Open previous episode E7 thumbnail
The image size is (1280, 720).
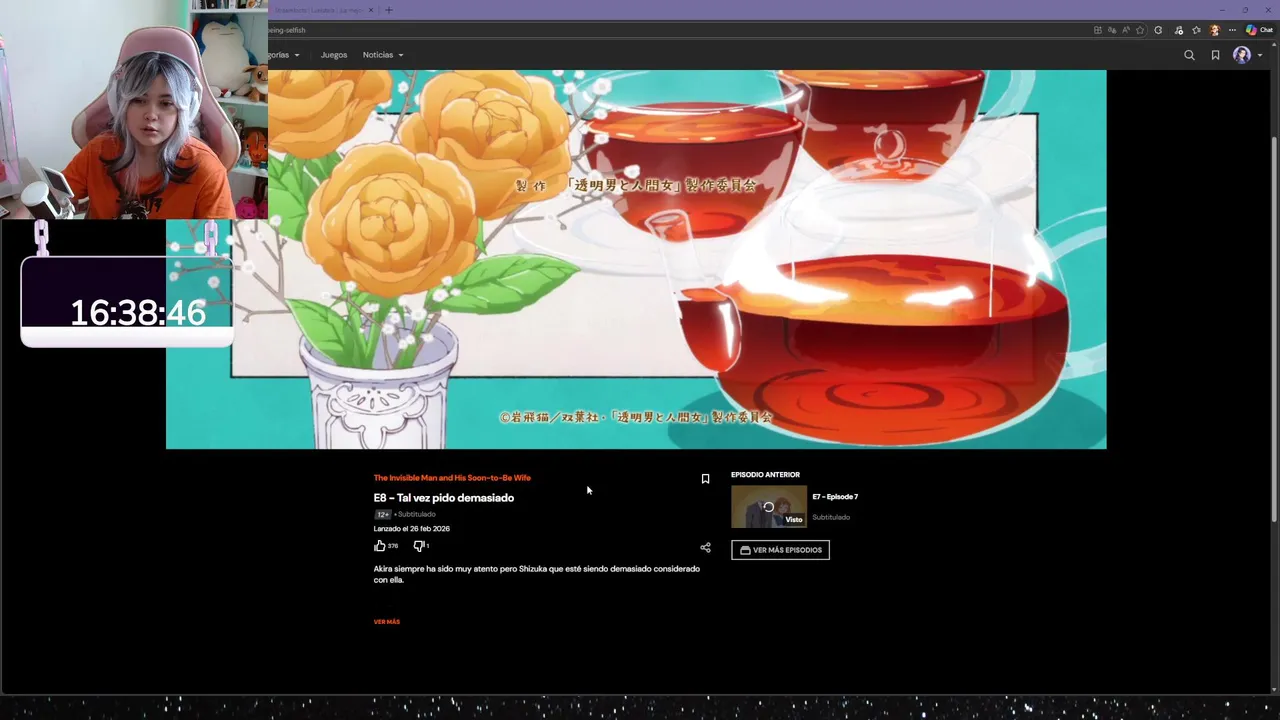[769, 507]
